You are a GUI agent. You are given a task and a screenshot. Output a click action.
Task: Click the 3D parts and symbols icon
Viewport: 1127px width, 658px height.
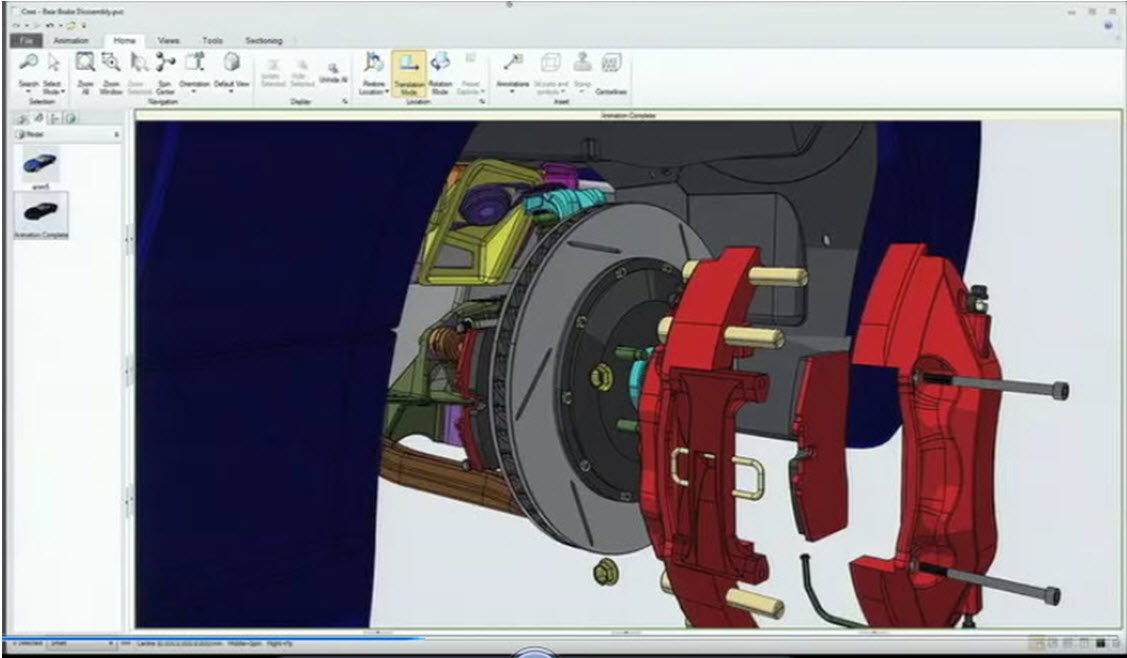tap(551, 63)
